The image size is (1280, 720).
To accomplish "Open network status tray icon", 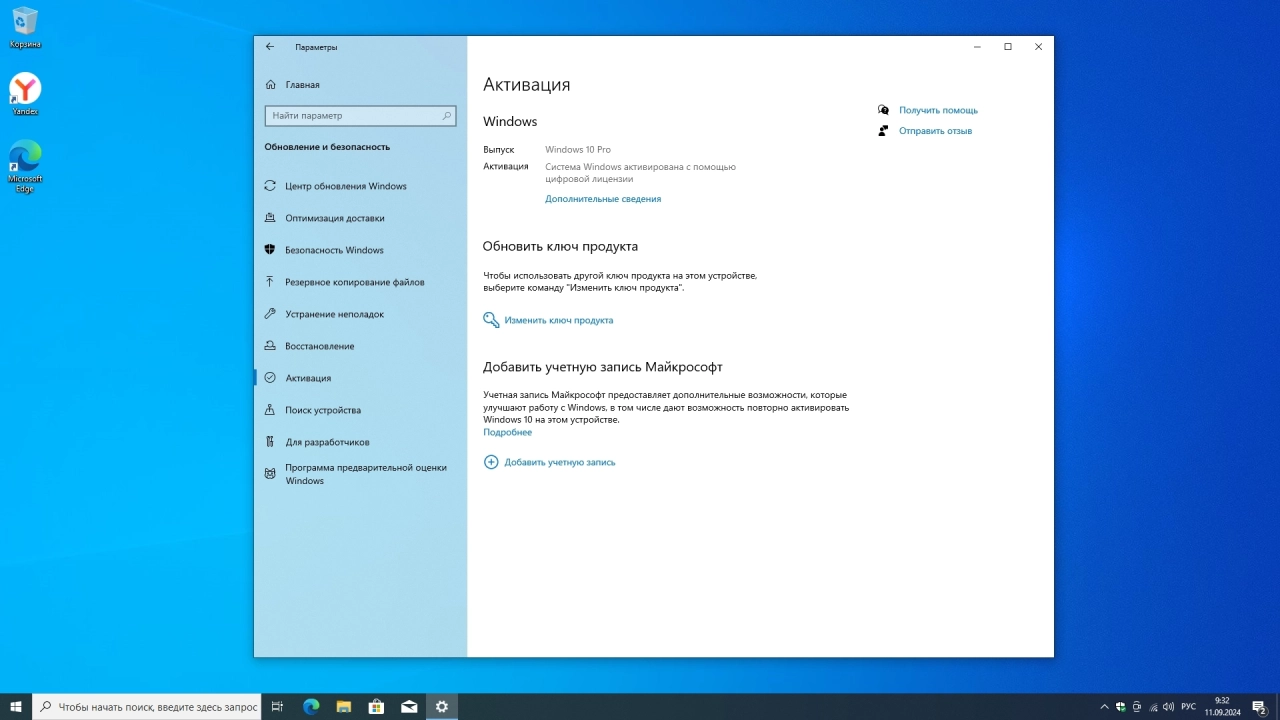I will (1153, 707).
